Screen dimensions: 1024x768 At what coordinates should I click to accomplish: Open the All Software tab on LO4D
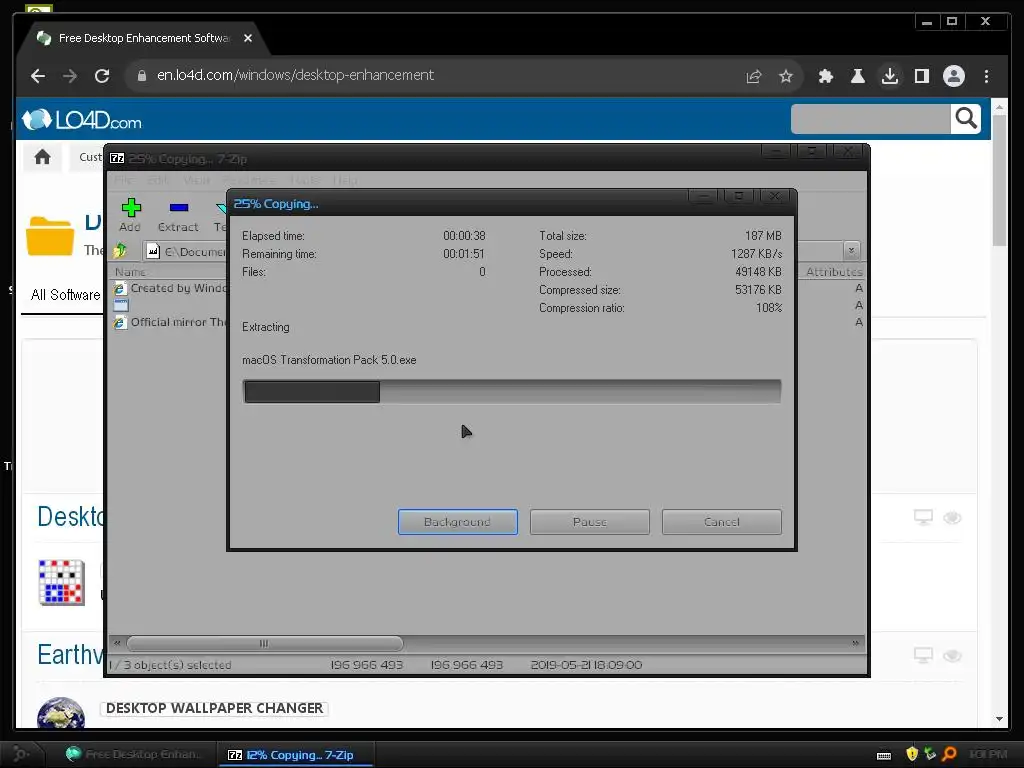(65, 295)
